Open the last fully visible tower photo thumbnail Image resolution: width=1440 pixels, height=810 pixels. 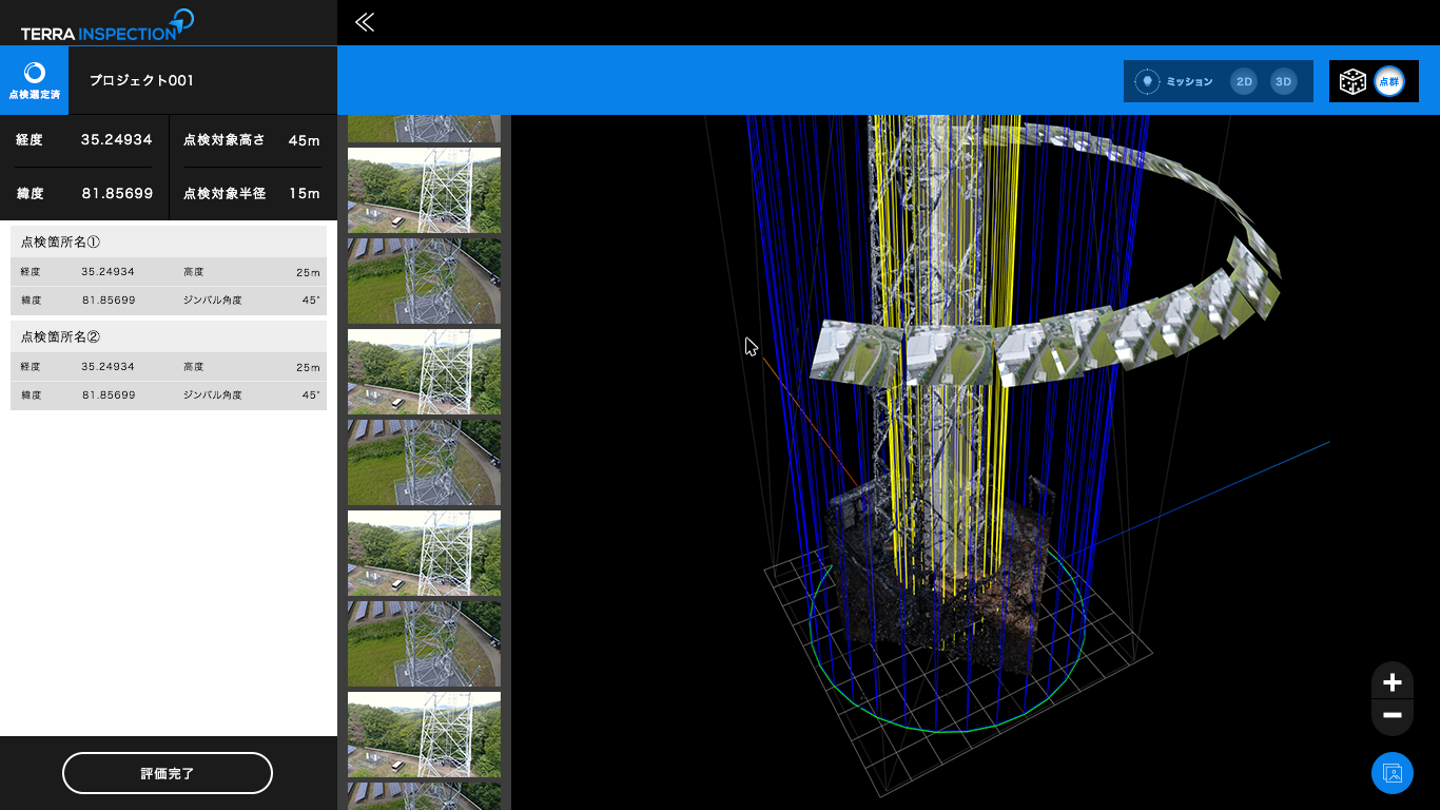click(x=424, y=734)
